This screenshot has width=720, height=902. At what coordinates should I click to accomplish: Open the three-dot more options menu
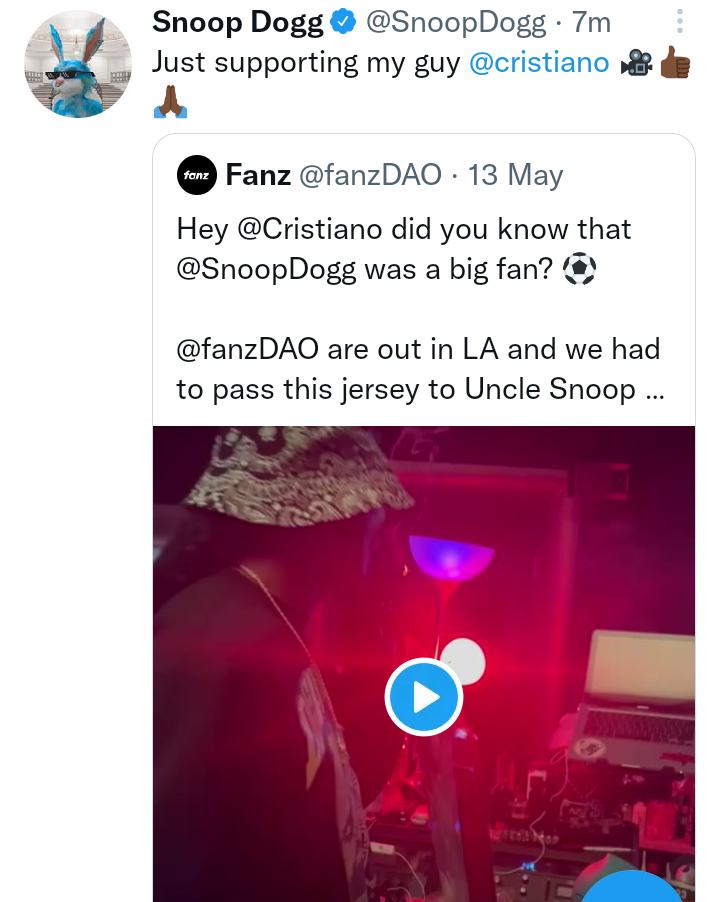tap(680, 22)
